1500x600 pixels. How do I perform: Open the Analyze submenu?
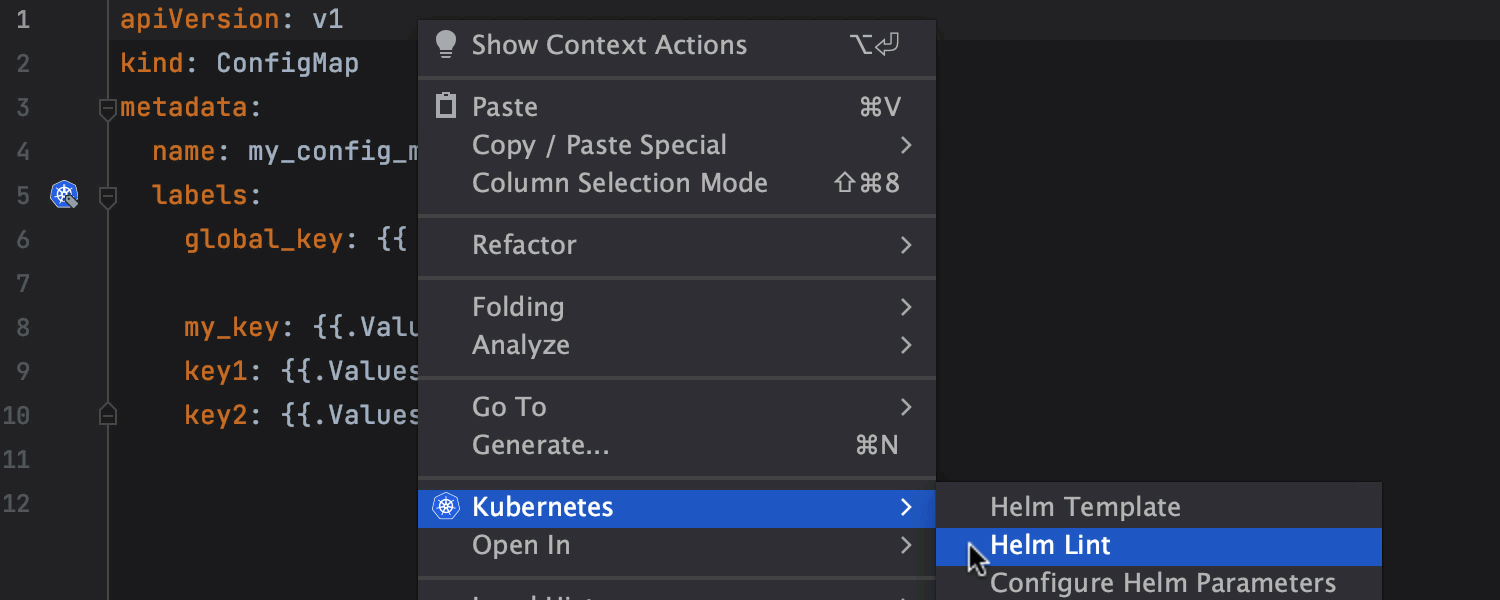(521, 345)
